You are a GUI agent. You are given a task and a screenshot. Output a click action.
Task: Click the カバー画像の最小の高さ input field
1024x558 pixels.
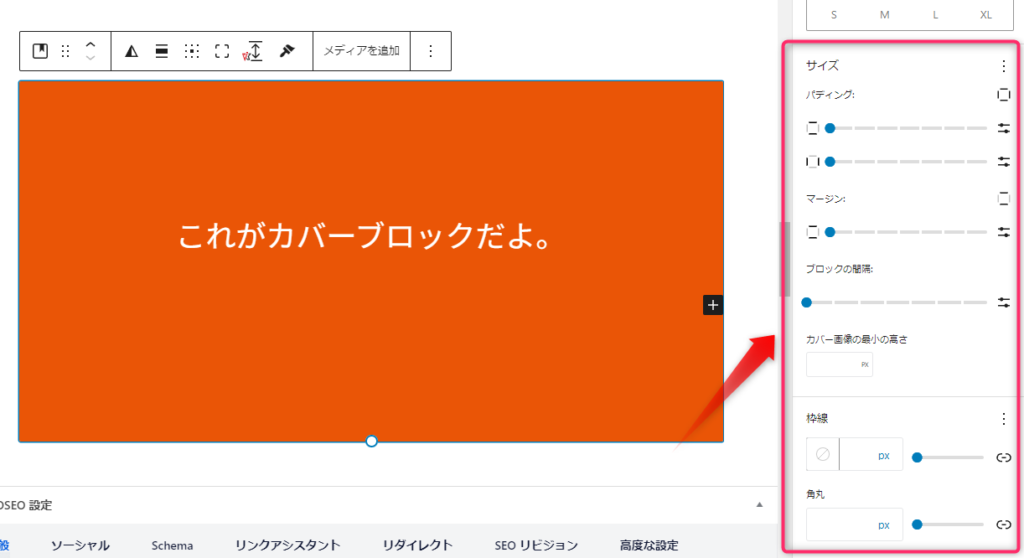click(x=832, y=365)
